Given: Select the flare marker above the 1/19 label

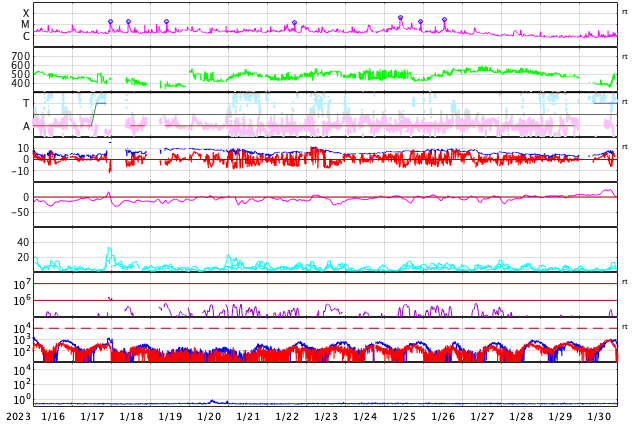Looking at the screenshot, I should [167, 21].
